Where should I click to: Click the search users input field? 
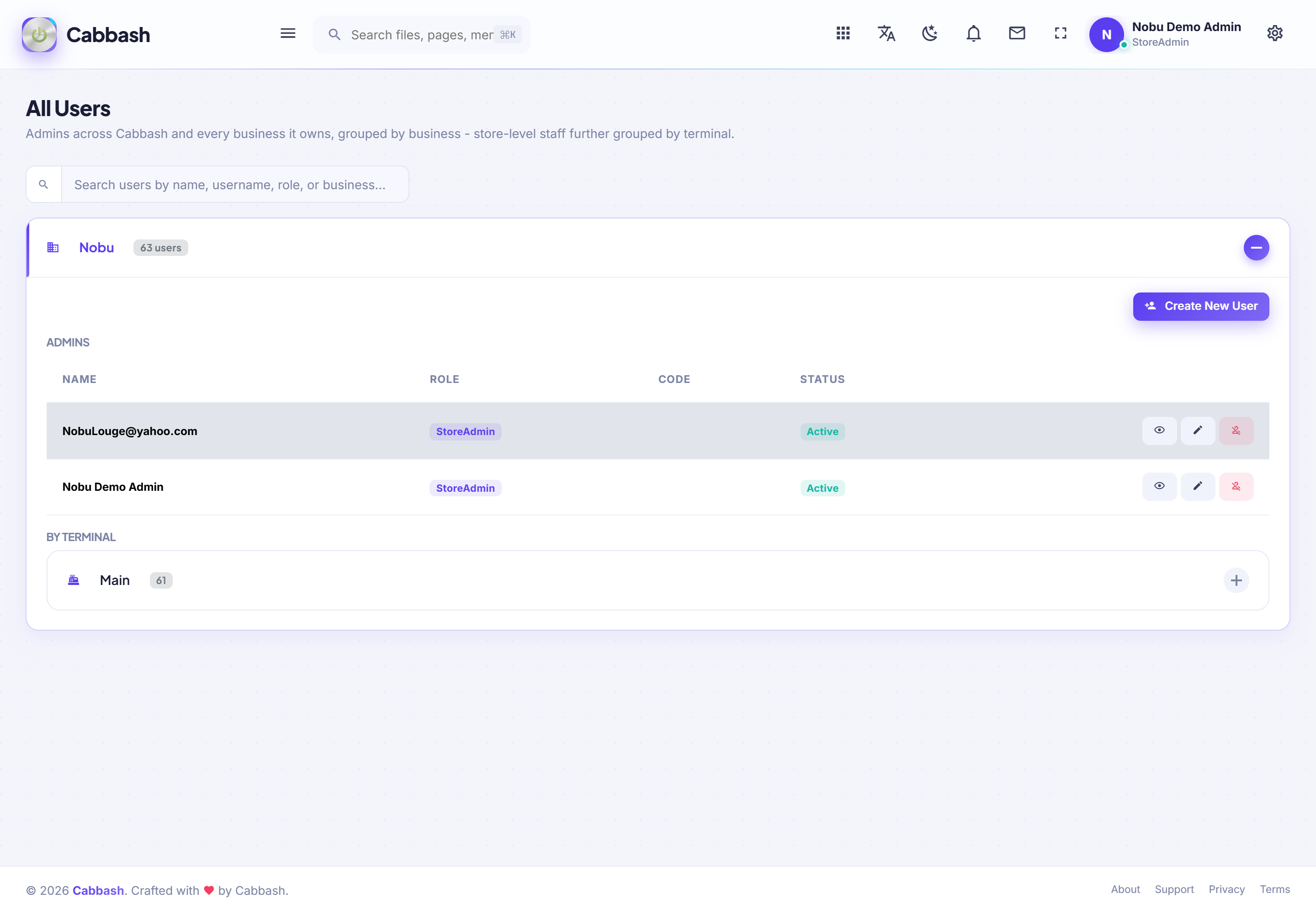click(235, 185)
